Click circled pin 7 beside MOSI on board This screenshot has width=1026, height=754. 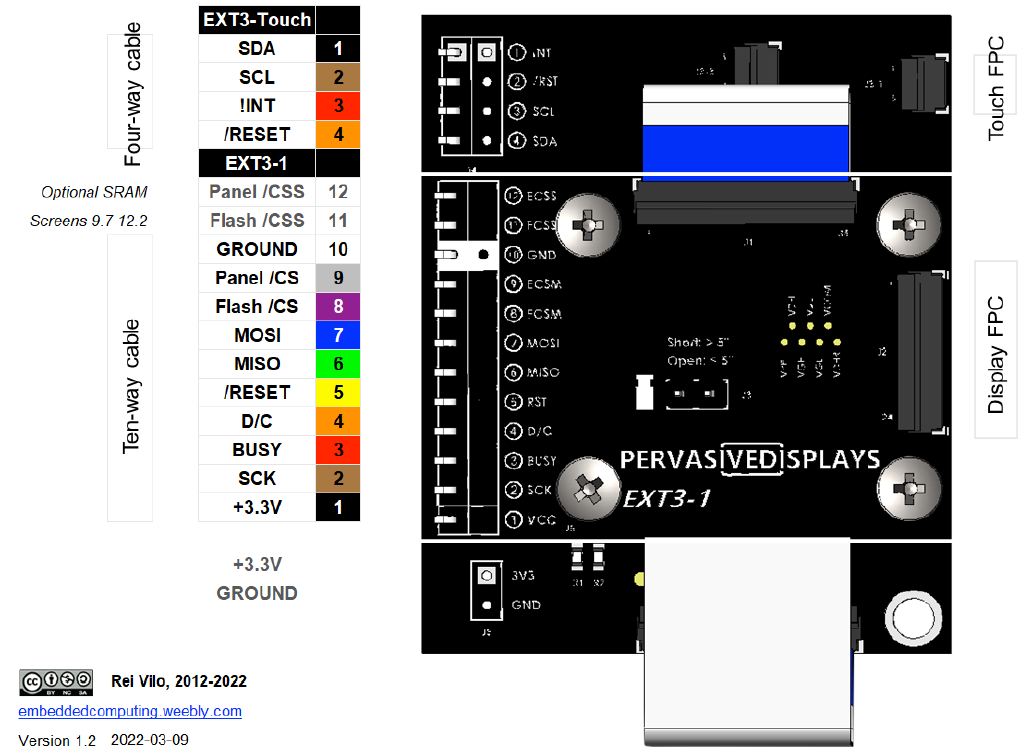513,342
